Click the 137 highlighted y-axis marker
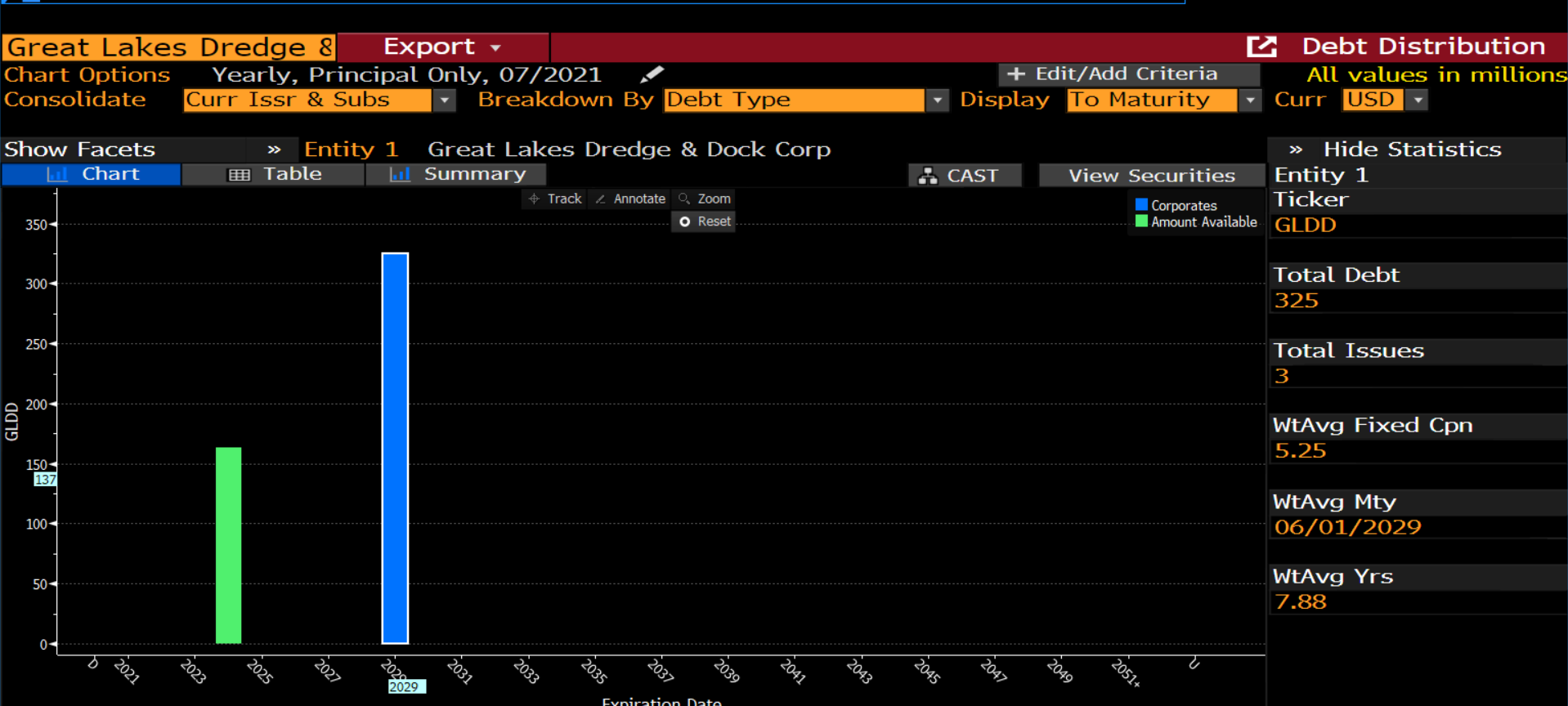Viewport: 1568px width, 706px height. pyautogui.click(x=46, y=480)
